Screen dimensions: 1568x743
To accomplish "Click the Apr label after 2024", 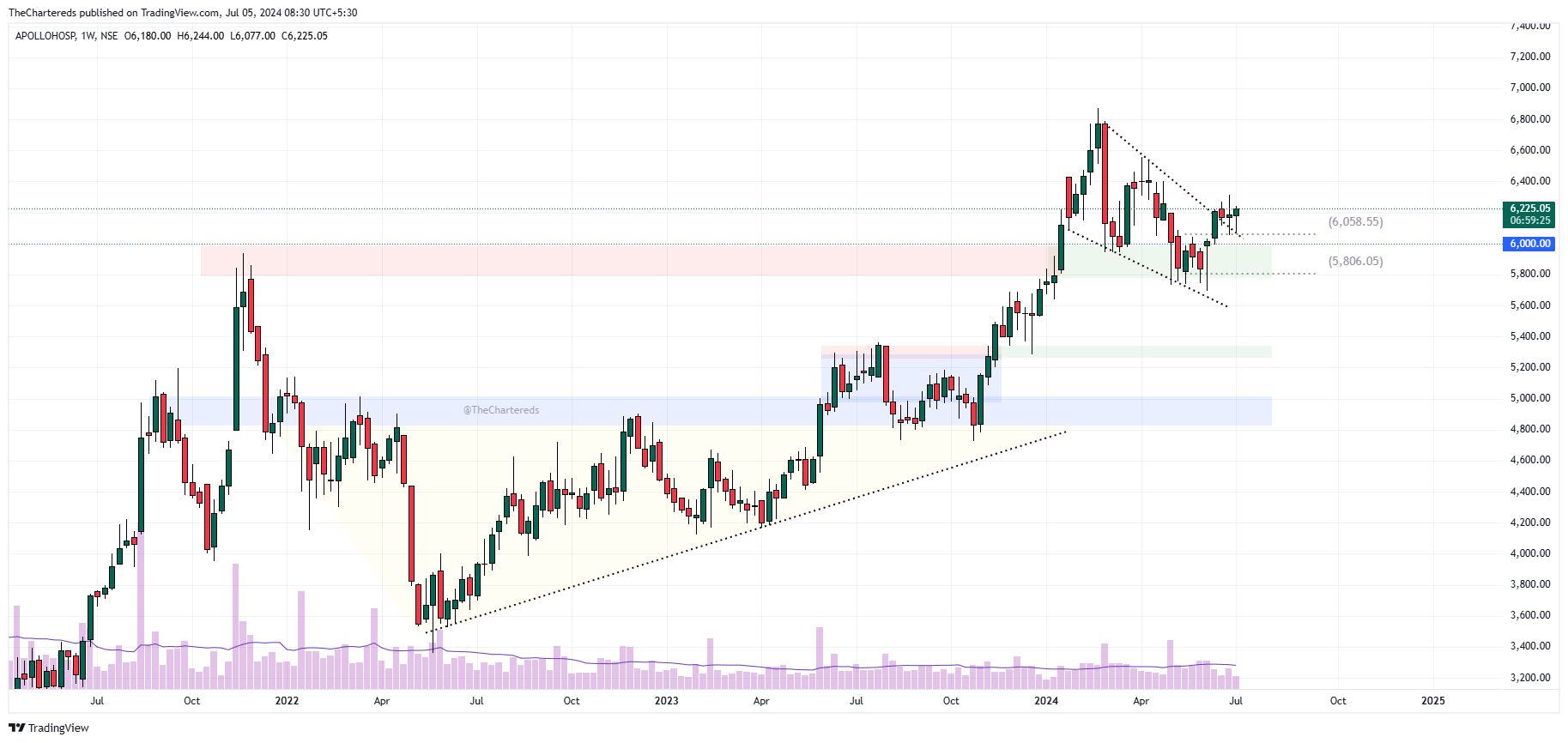I will (1141, 701).
